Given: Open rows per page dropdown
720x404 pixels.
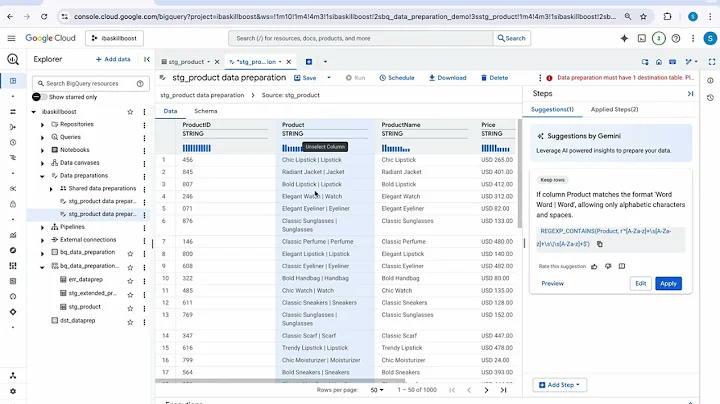Looking at the screenshot, I should coord(377,390).
